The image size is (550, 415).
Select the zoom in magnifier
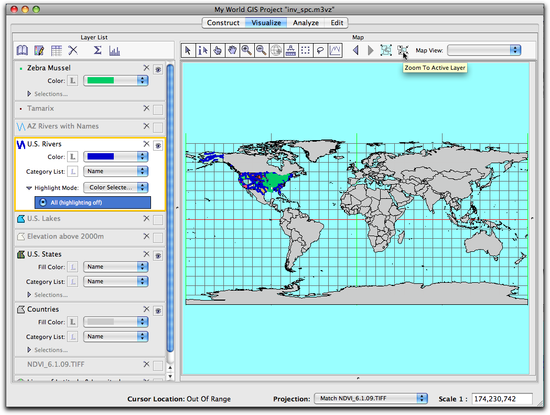[x=247, y=51]
